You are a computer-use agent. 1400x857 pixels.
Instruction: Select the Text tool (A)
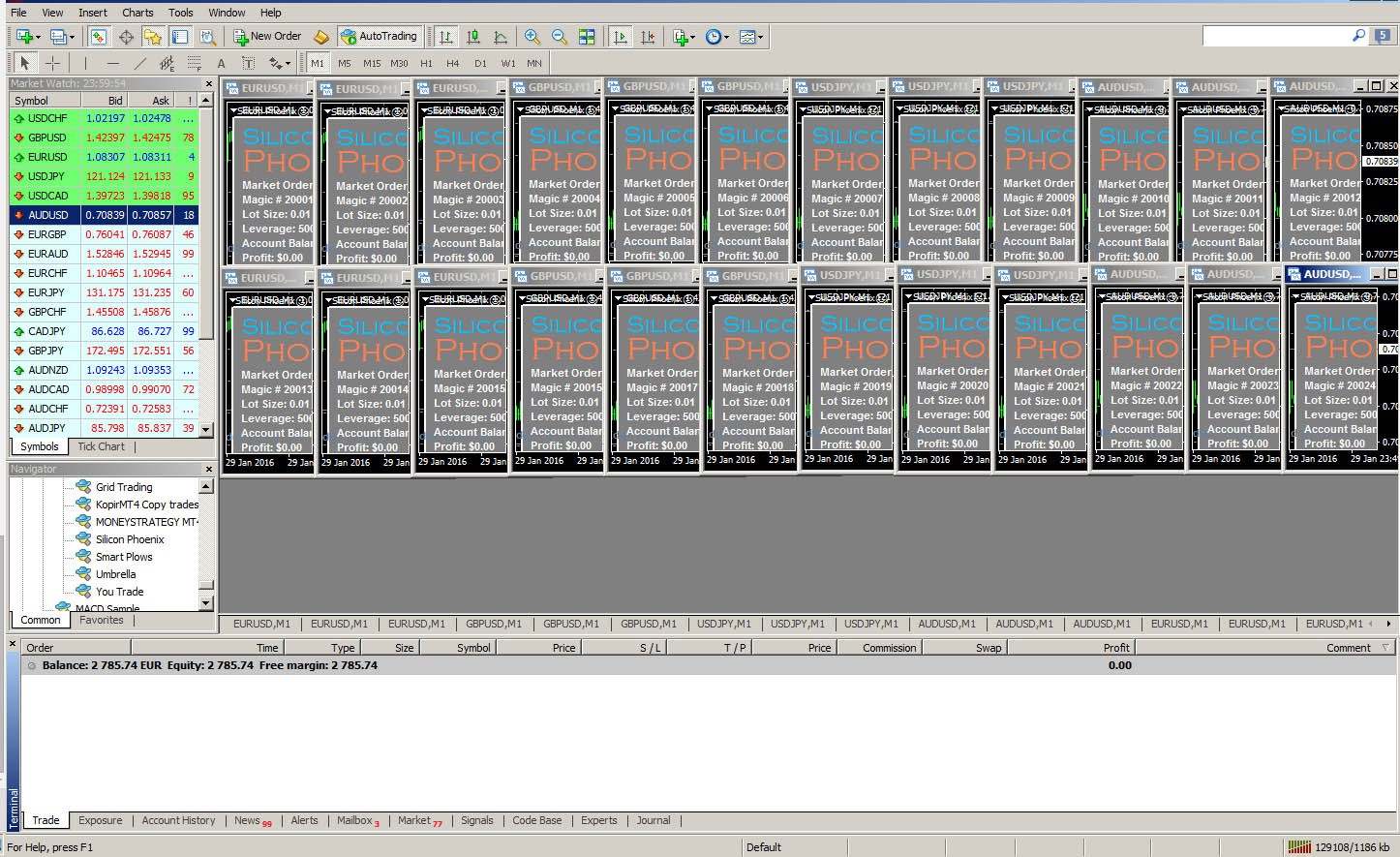pyautogui.click(x=221, y=64)
